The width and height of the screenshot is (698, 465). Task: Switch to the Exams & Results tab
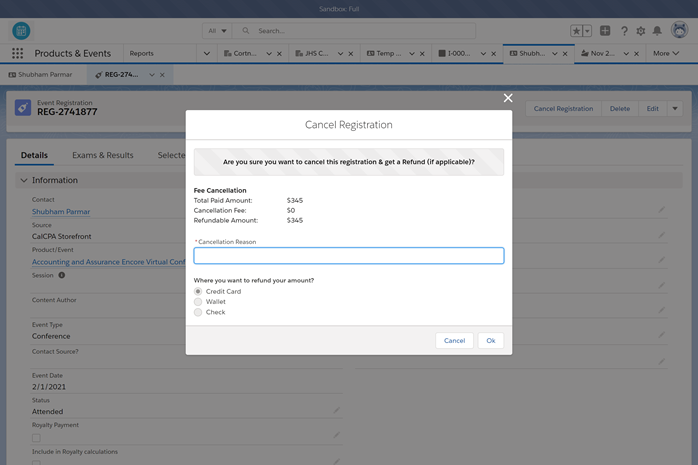click(102, 156)
